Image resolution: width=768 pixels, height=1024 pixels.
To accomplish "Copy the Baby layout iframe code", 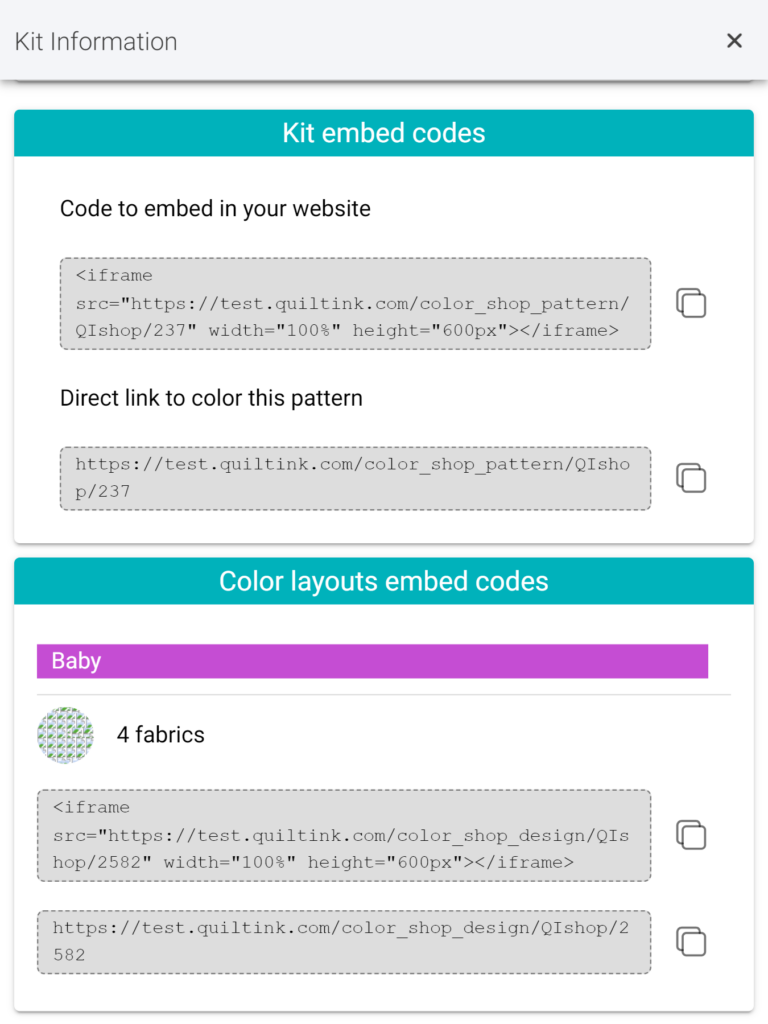I will (x=691, y=835).
